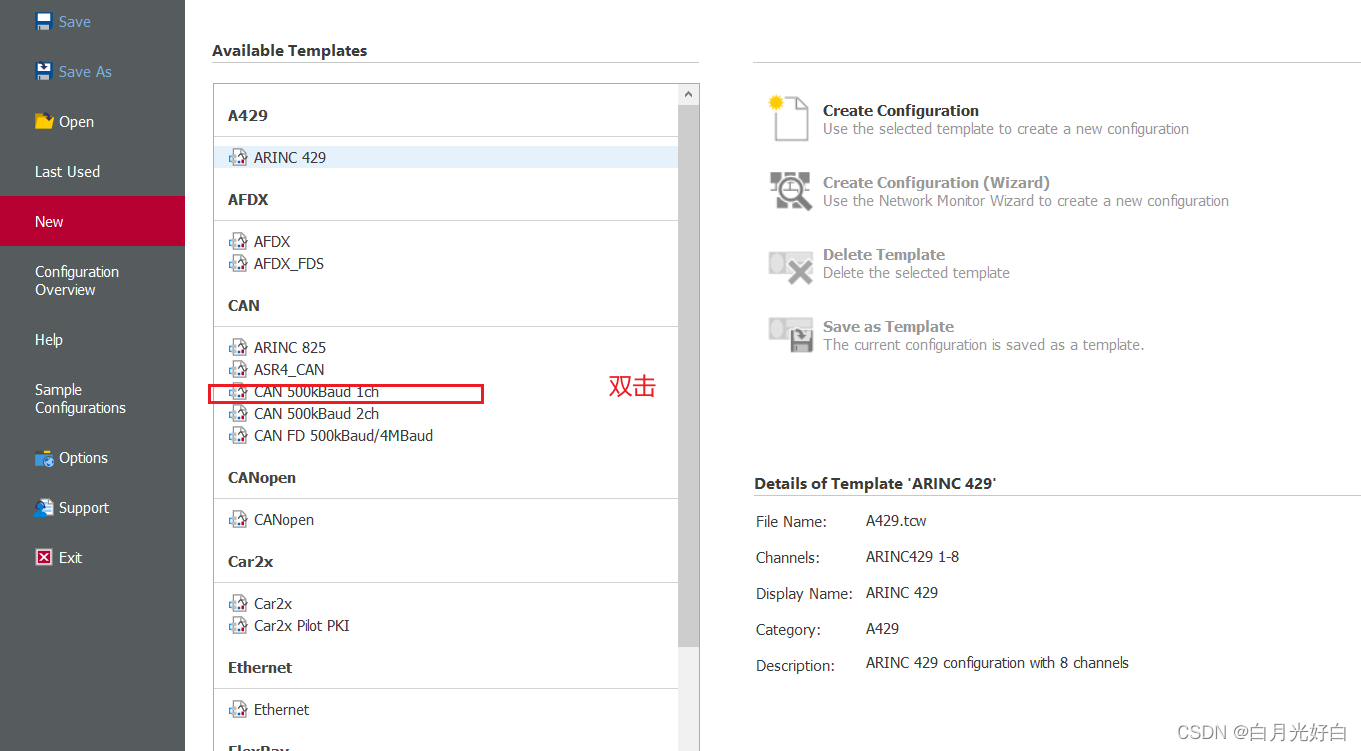1361x751 pixels.
Task: Click the channels value ARINC429 1-8
Action: [912, 557]
